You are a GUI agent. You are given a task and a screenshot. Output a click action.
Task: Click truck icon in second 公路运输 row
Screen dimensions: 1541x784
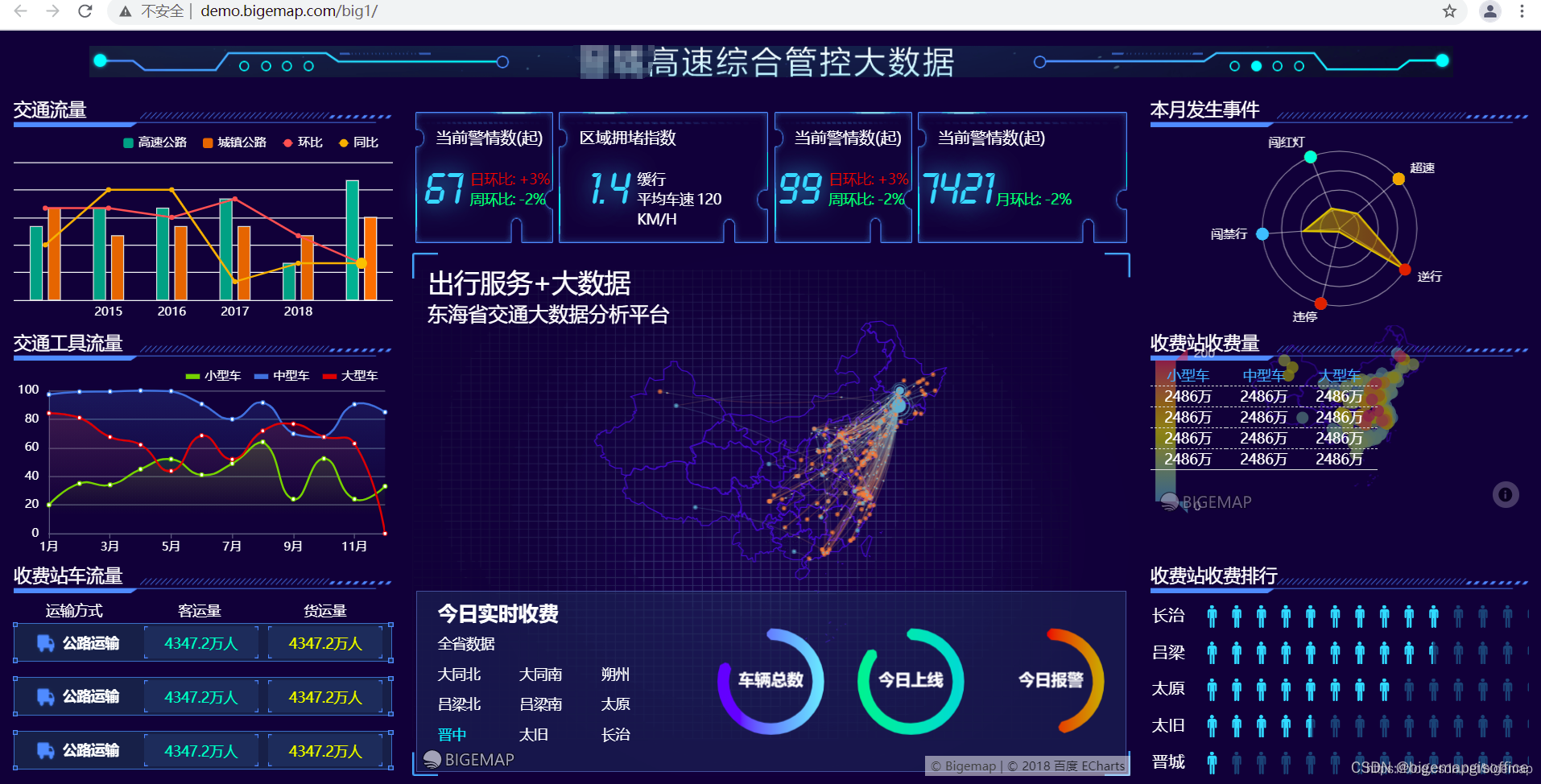pos(46,697)
